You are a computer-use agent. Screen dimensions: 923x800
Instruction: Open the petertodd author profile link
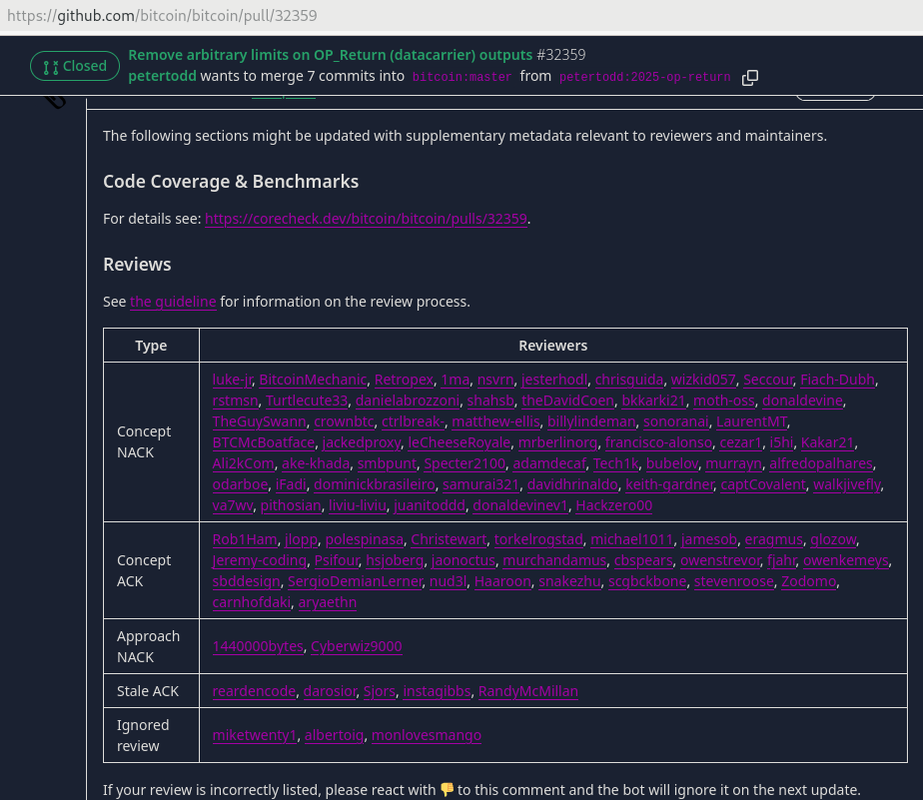click(x=162, y=76)
